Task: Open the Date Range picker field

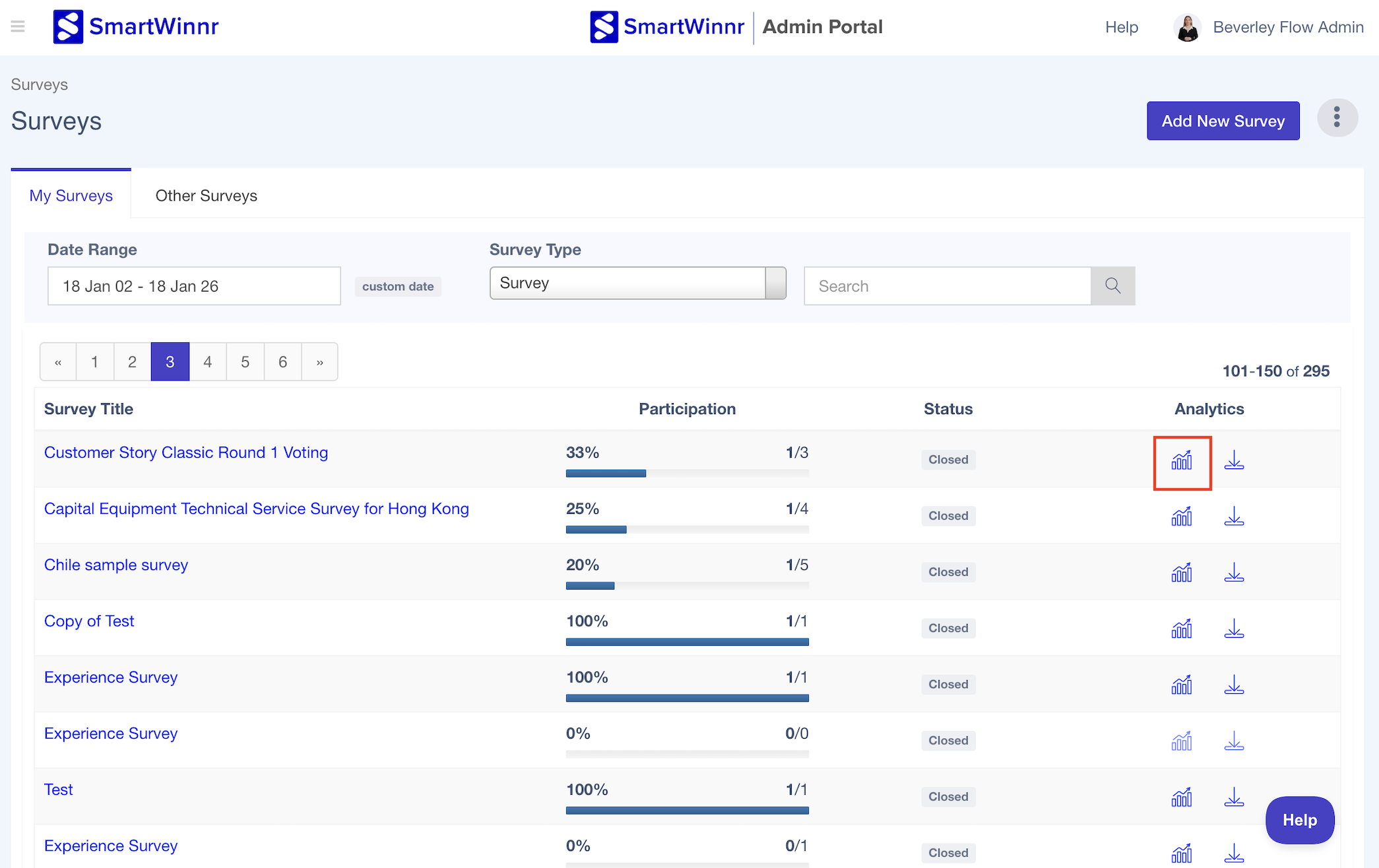Action: click(x=194, y=286)
